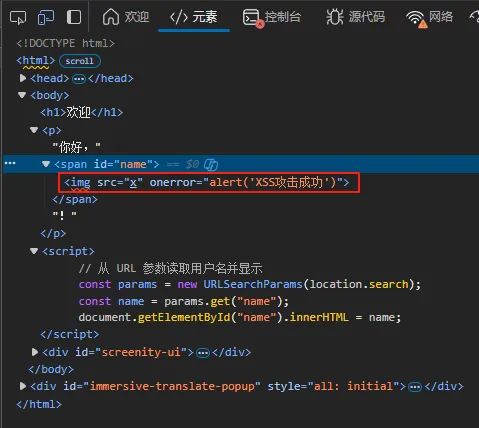
Task: Open the 欢迎 home tab
Action: coord(125,17)
